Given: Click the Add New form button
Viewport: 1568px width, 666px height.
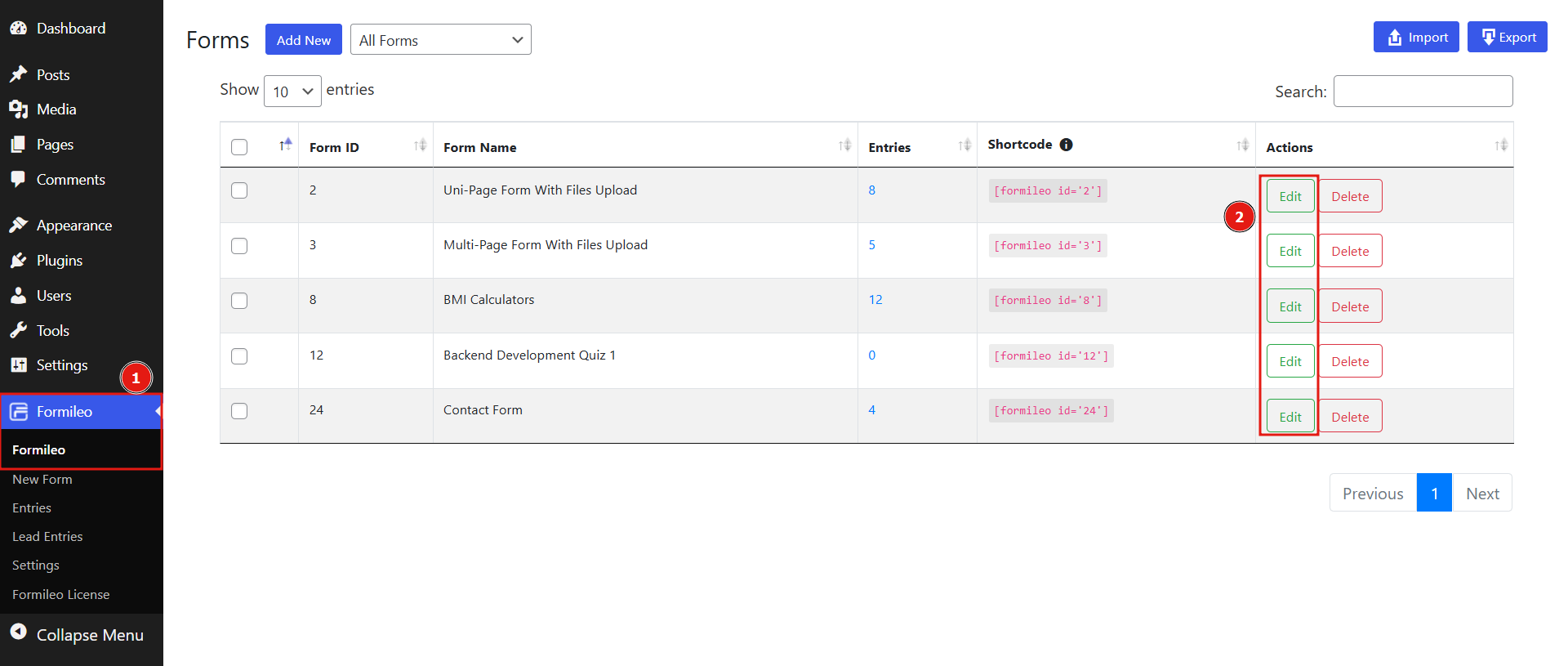Looking at the screenshot, I should (x=303, y=40).
